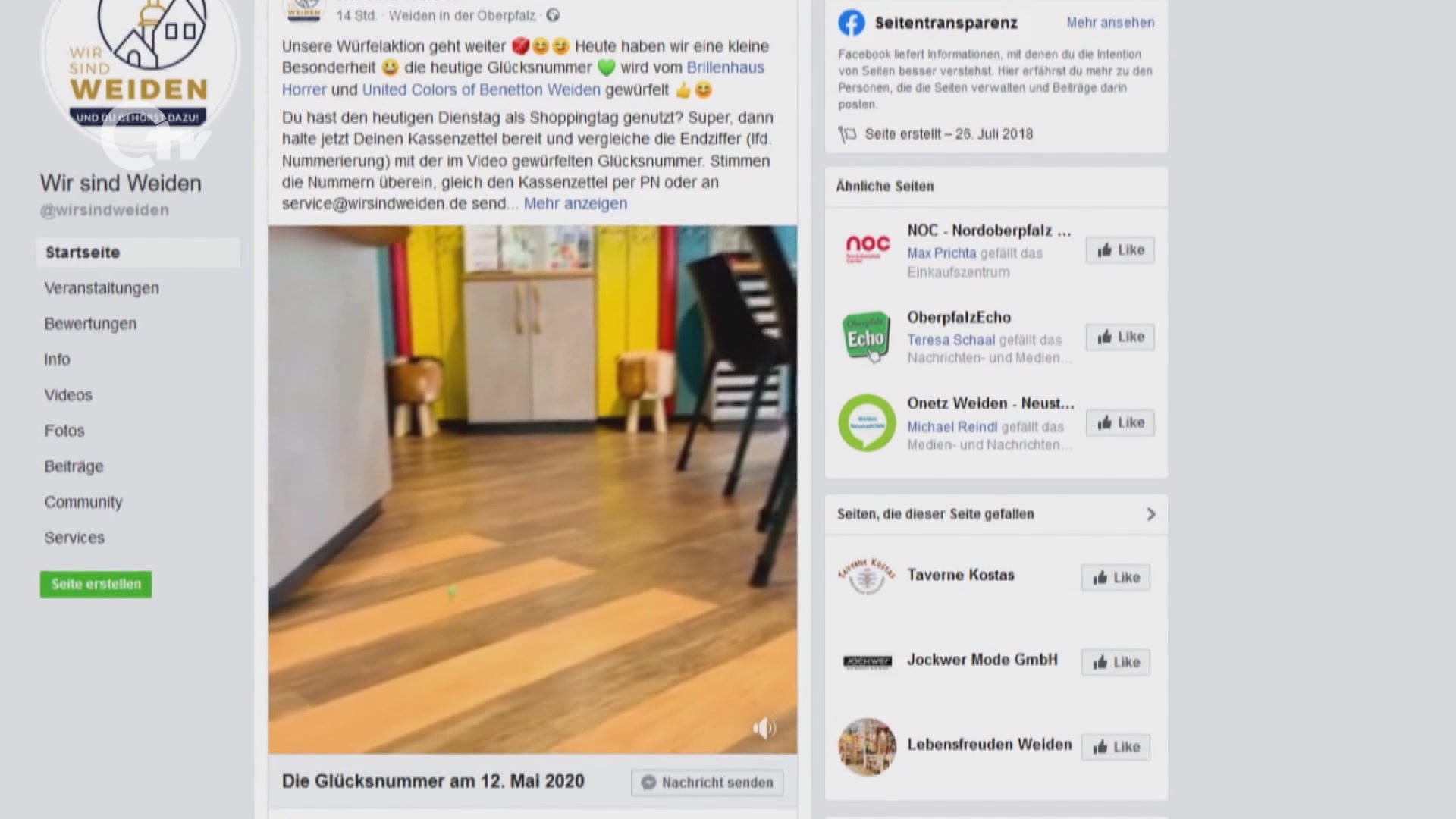1456x819 pixels.
Task: Toggle the video sound speaker icon
Action: pyautogui.click(x=764, y=728)
